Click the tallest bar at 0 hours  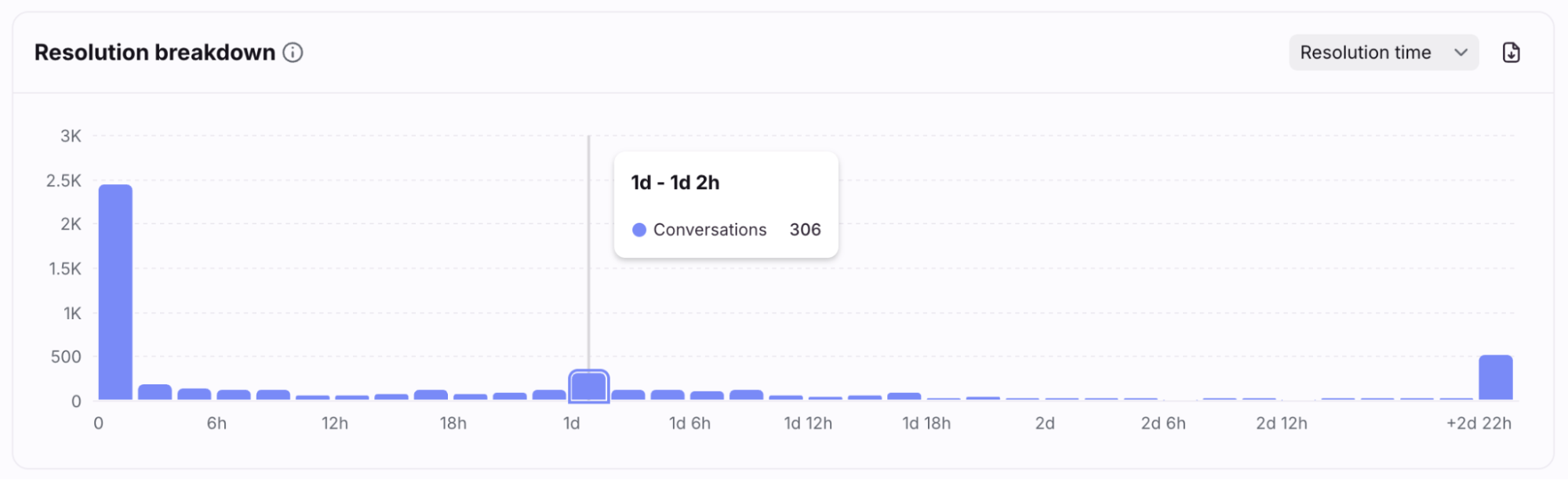tap(115, 292)
